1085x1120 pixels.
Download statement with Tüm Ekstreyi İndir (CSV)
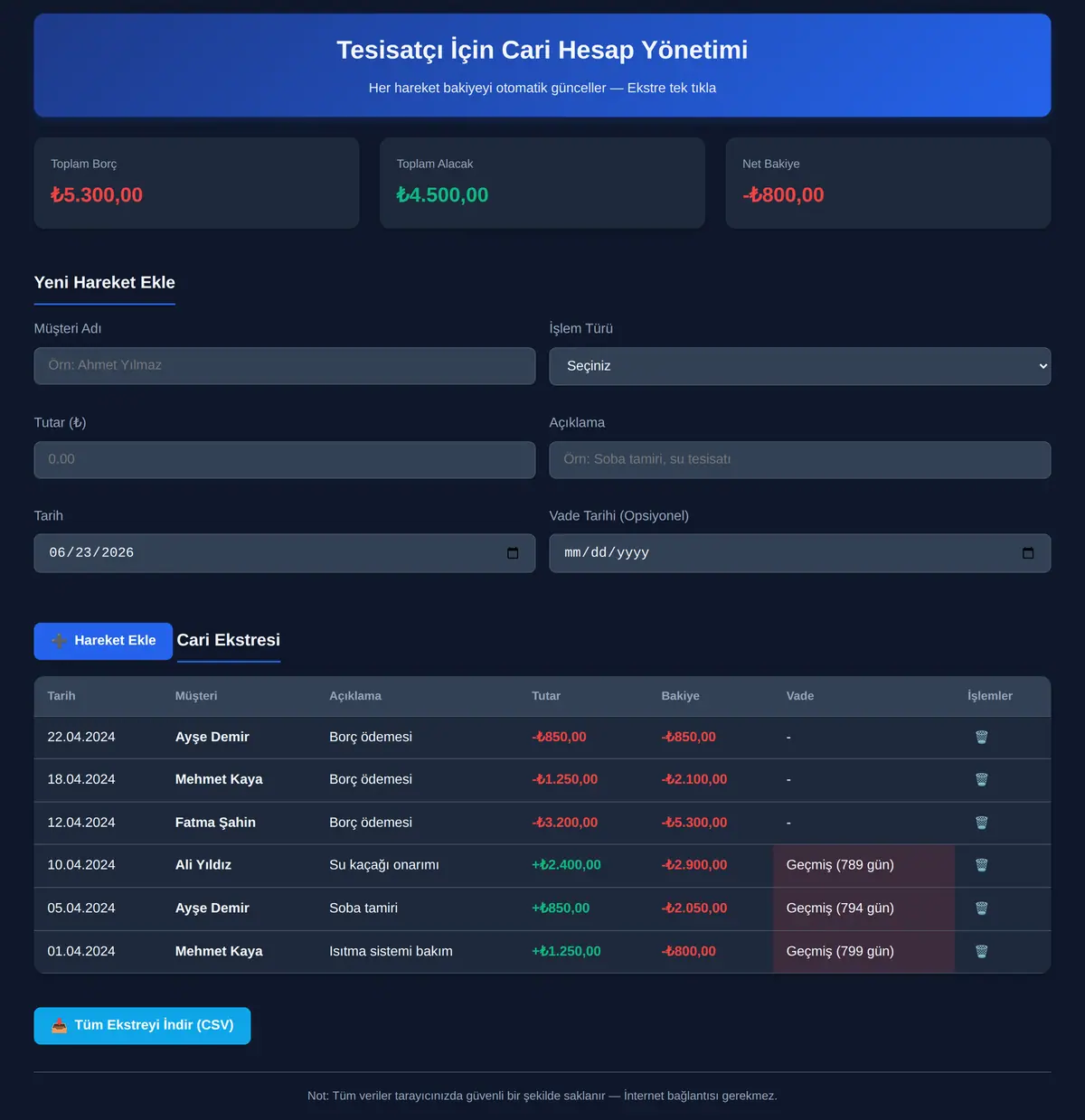coord(142,1026)
